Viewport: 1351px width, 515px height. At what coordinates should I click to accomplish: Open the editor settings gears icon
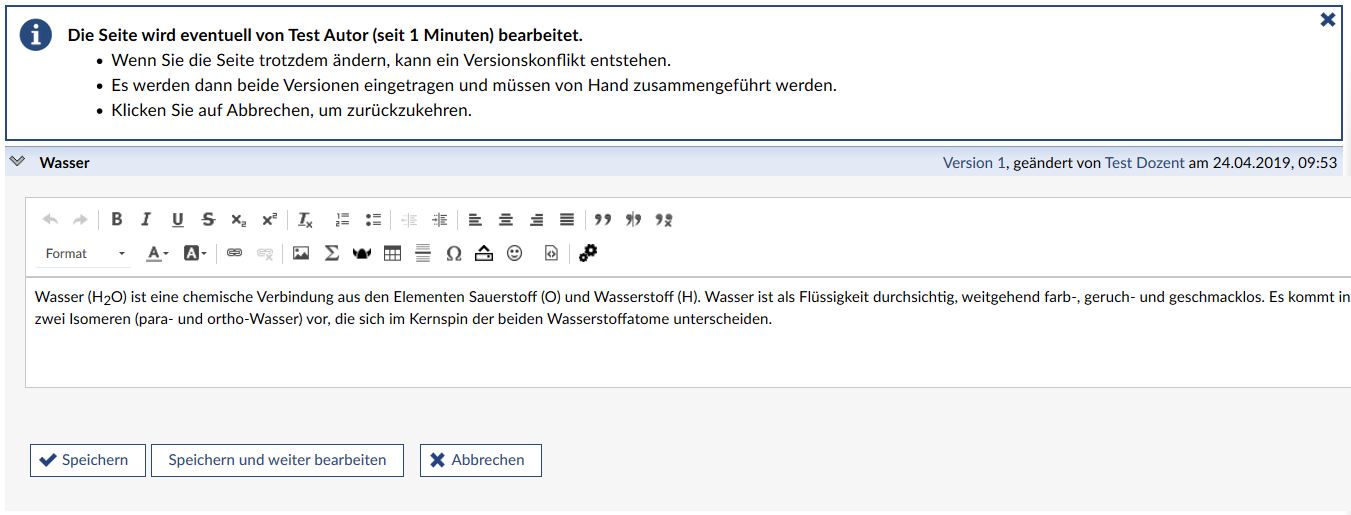coord(588,254)
